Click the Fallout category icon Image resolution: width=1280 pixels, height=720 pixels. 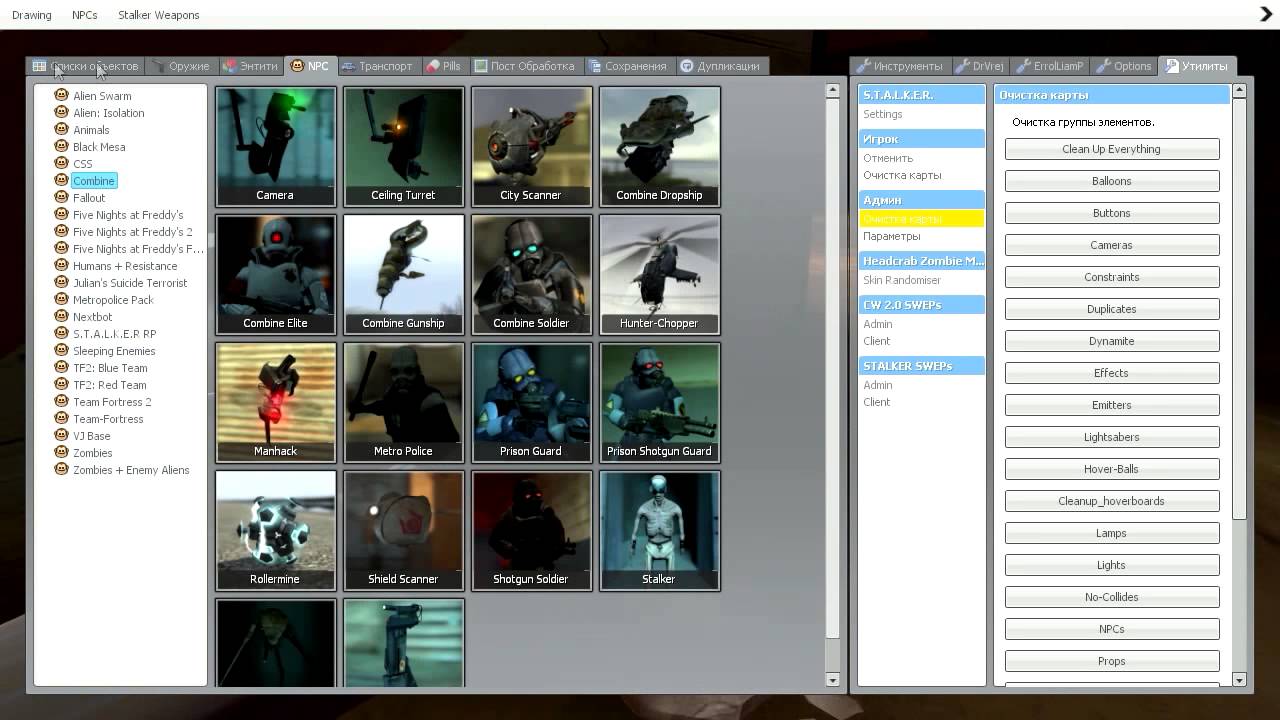62,198
